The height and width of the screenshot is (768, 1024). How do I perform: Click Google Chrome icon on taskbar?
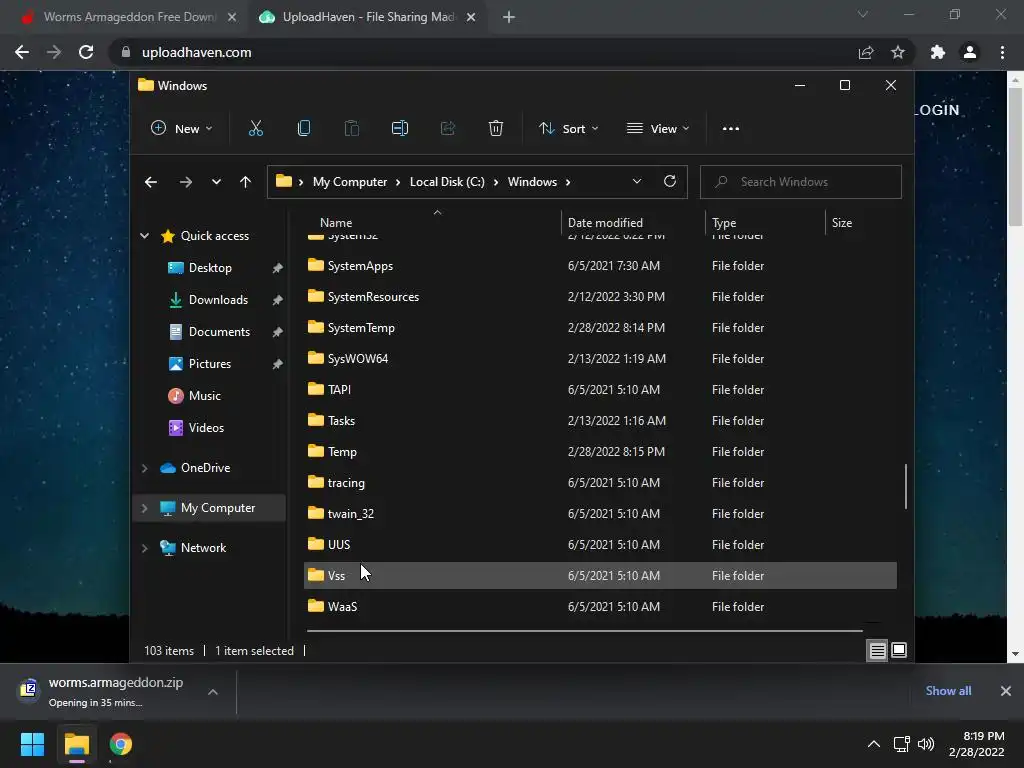120,744
